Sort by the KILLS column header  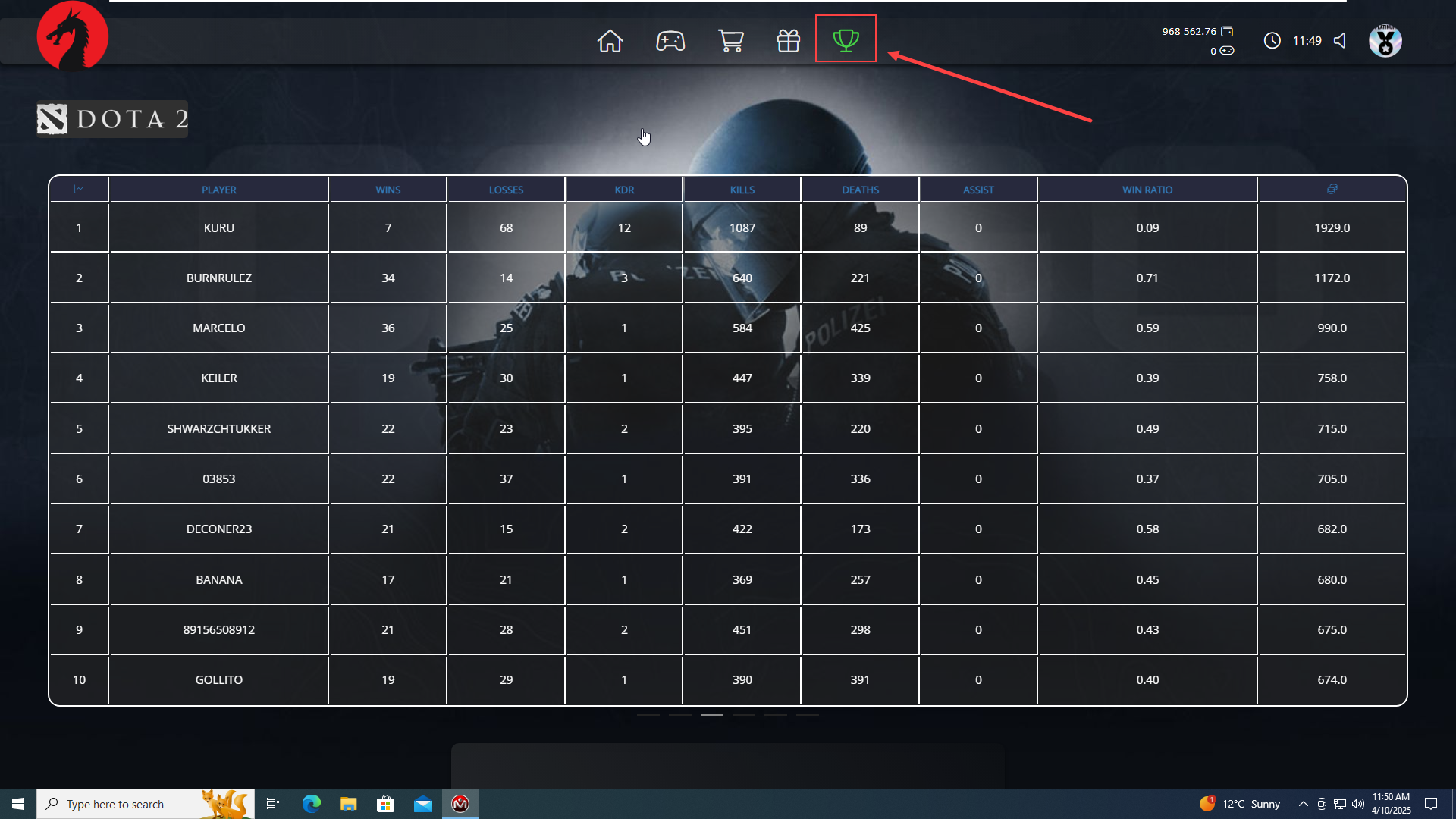[742, 190]
